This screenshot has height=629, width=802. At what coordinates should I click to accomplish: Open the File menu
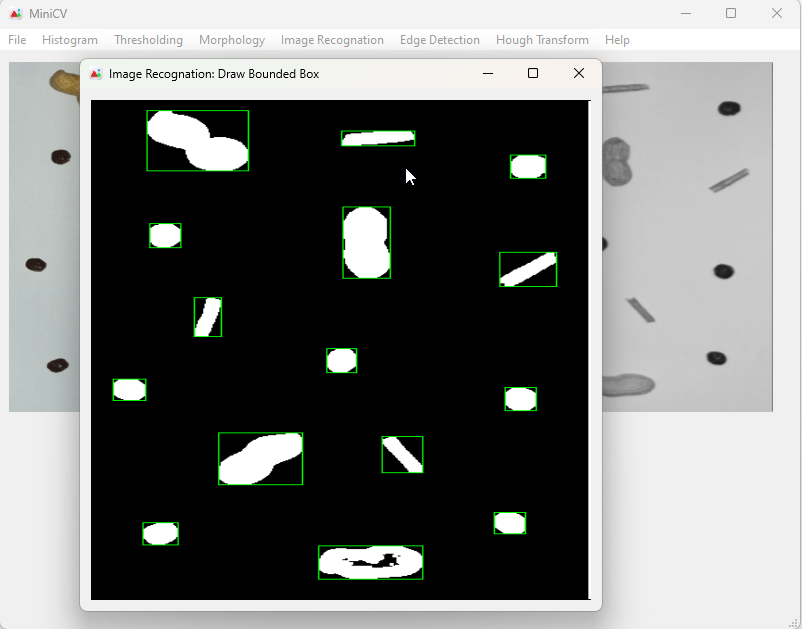(17, 40)
